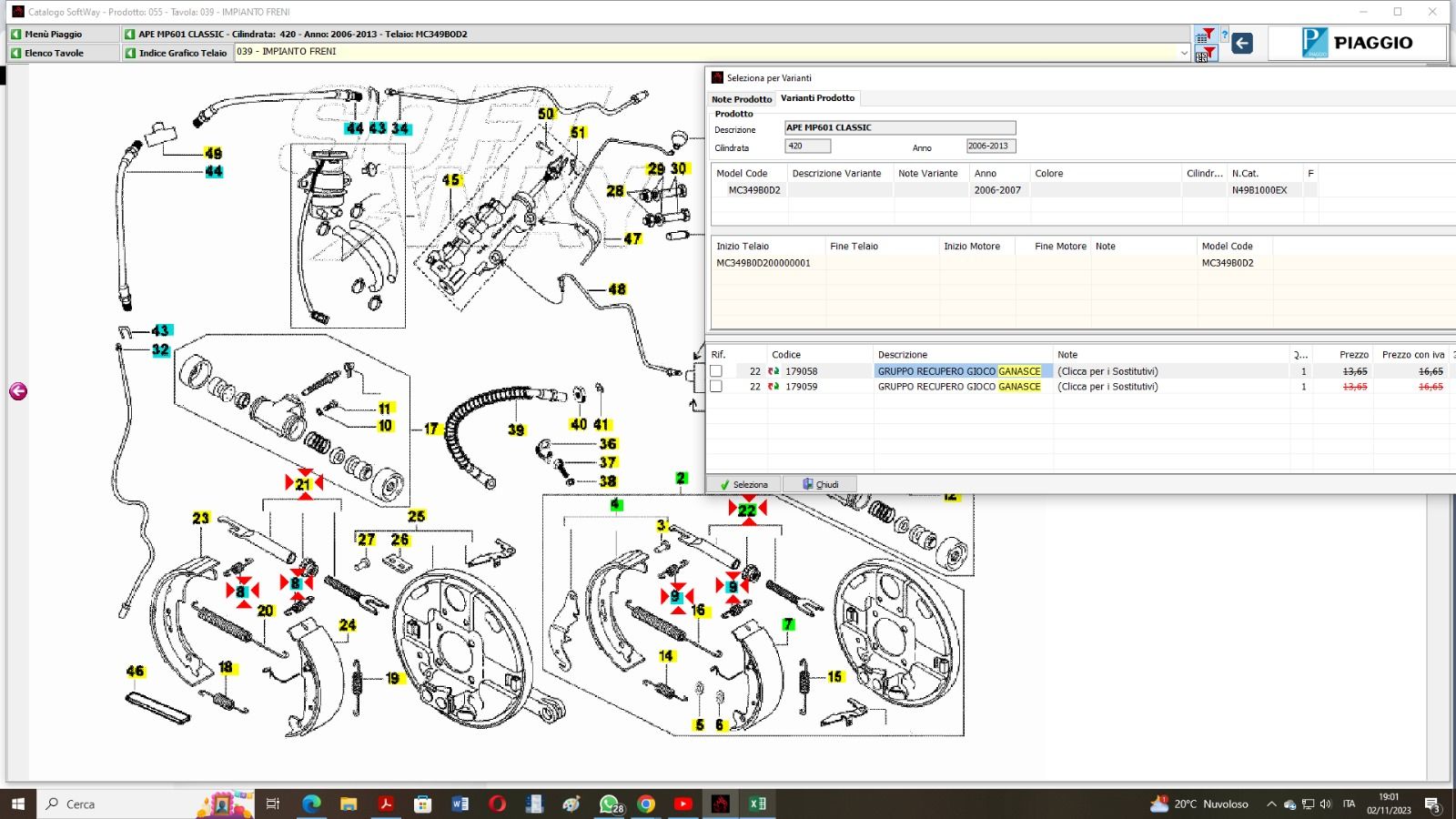The image size is (1456, 819).
Task: Open Microsoft Store from the taskbar
Action: tap(422, 804)
